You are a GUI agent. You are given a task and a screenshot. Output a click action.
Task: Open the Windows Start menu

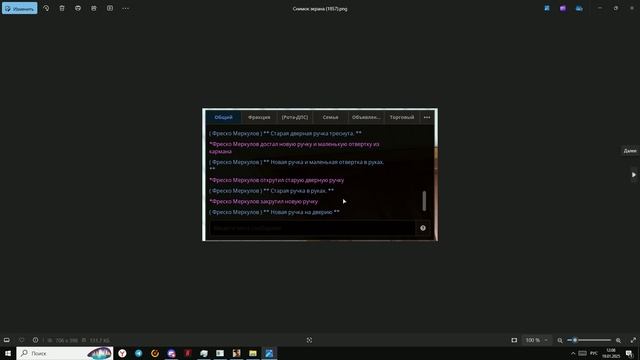pyautogui.click(x=7, y=353)
